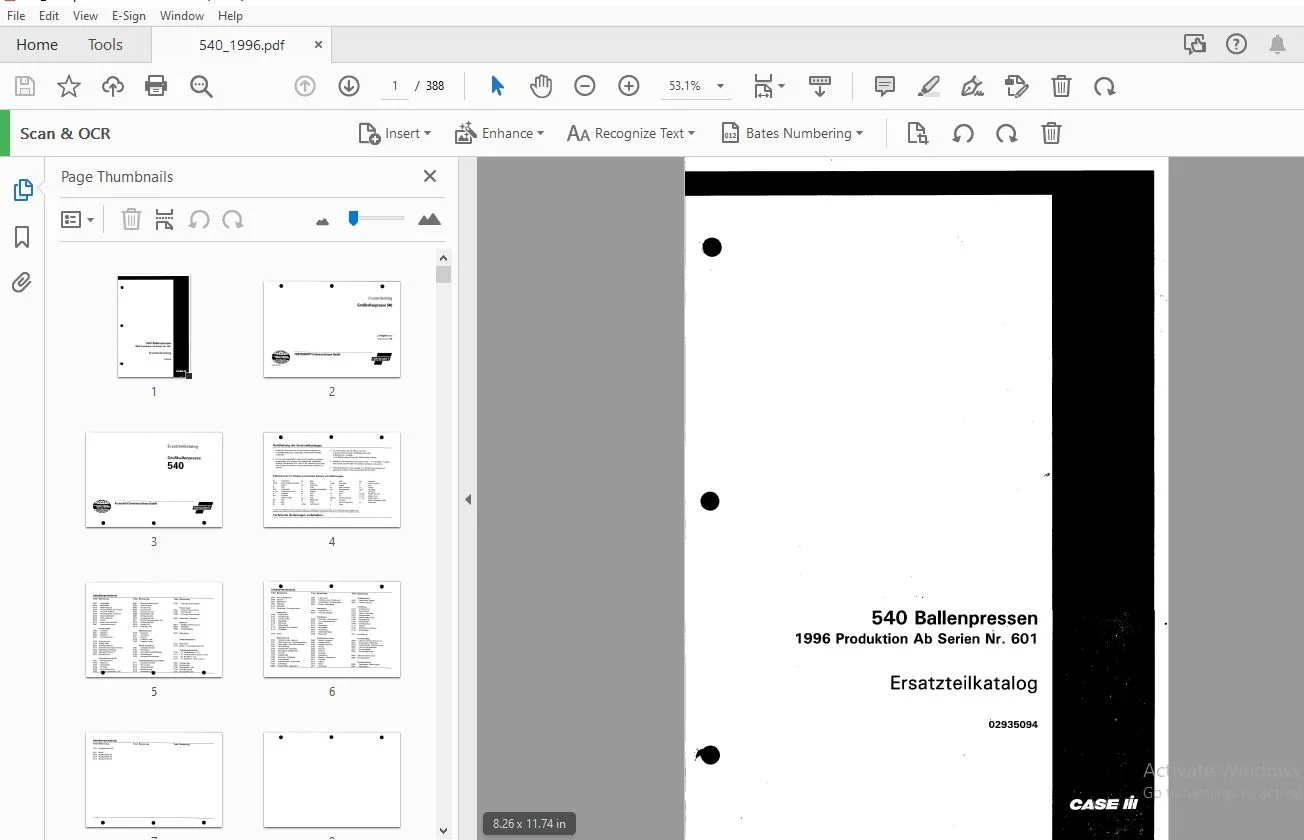
Task: Open the File menu
Action: click(16, 16)
